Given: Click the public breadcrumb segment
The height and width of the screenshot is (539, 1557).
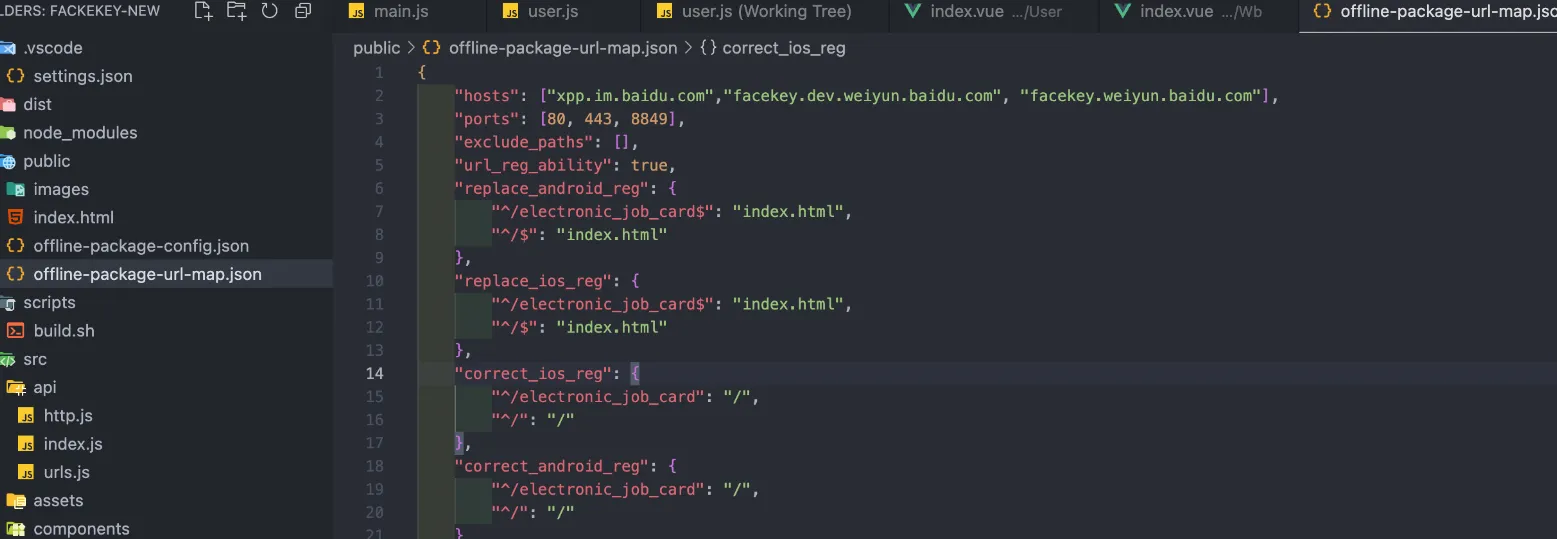Looking at the screenshot, I should (x=376, y=48).
